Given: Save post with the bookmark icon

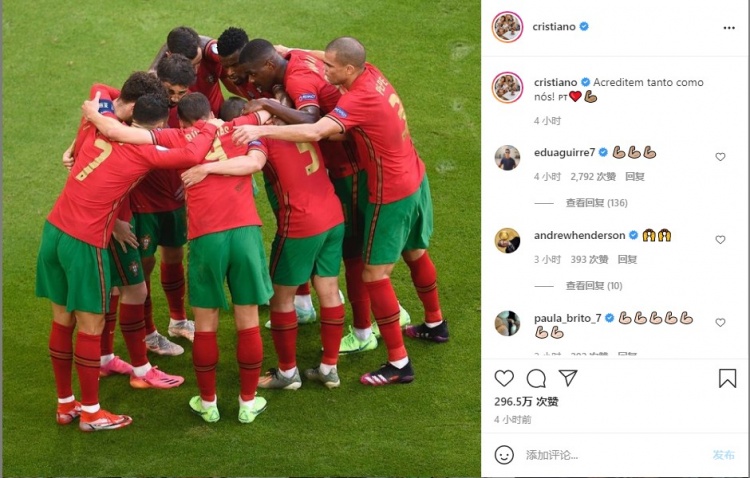Looking at the screenshot, I should pyautogui.click(x=727, y=378).
